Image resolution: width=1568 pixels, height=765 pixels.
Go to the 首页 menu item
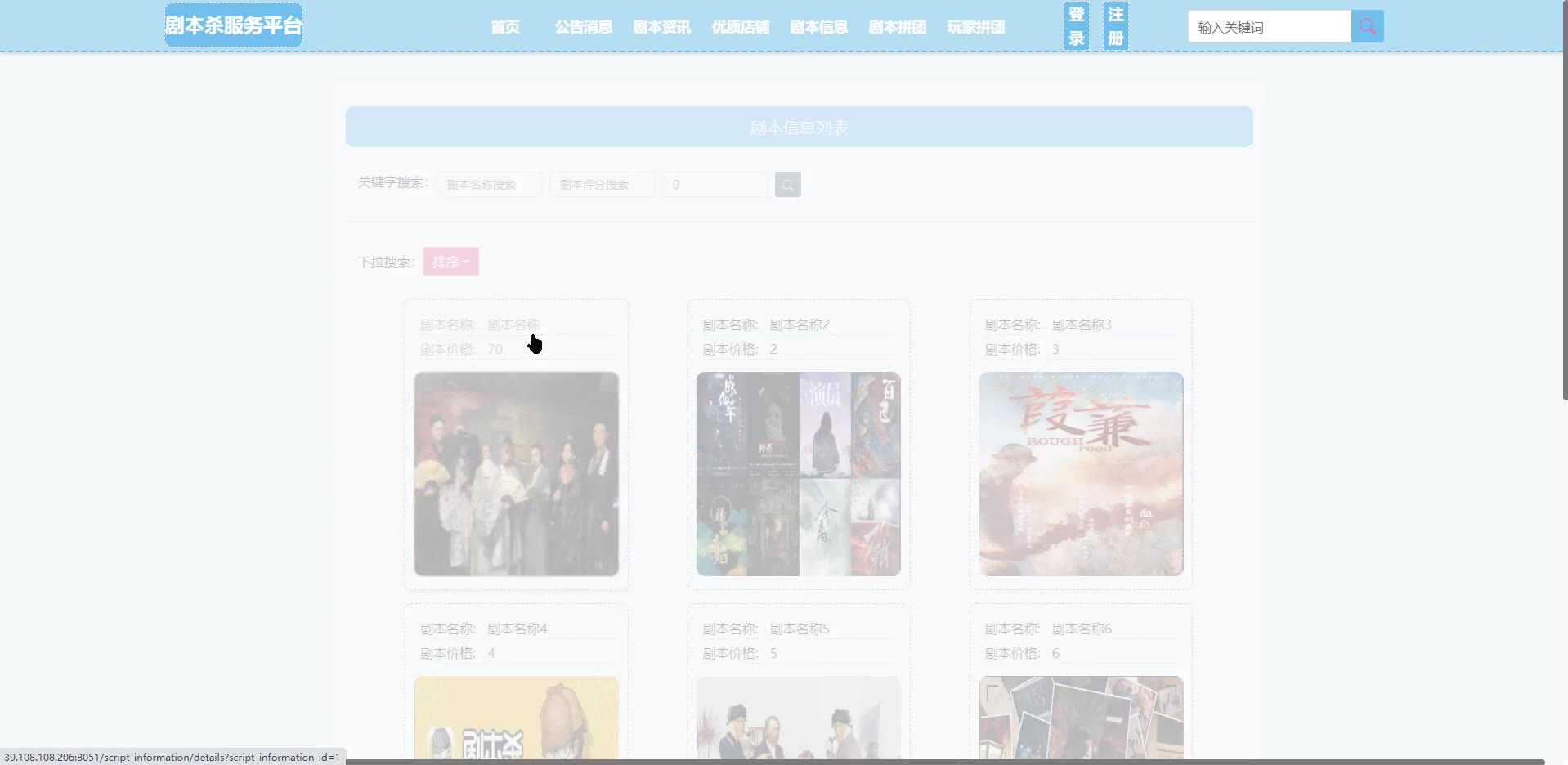[505, 27]
